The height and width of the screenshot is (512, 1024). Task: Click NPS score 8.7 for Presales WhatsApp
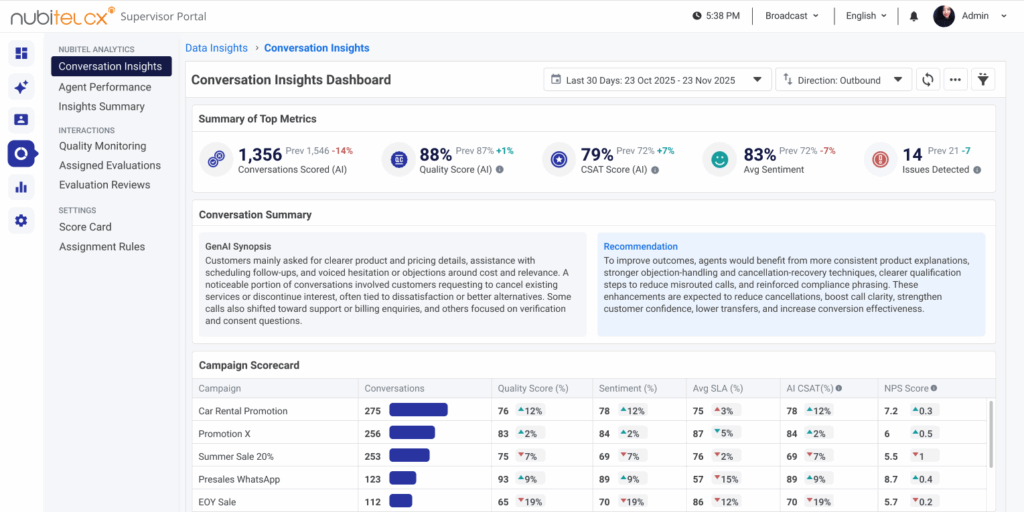pos(891,479)
